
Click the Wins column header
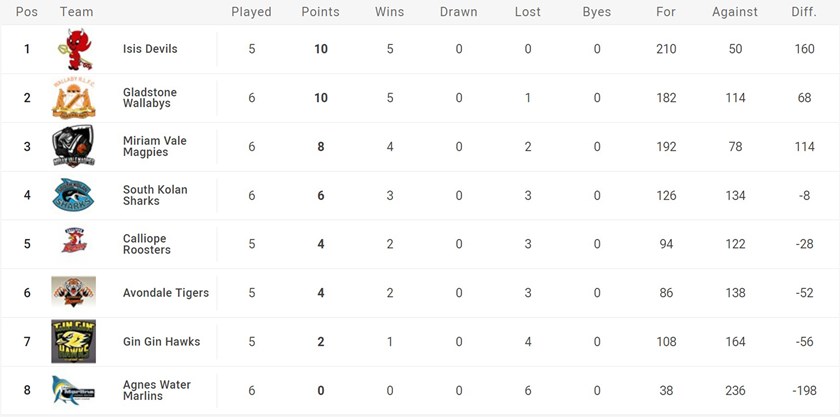click(389, 12)
